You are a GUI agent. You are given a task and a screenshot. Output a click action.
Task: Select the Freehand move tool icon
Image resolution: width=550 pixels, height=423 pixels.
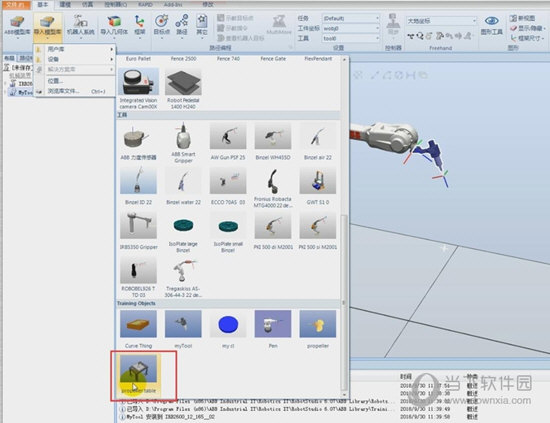click(411, 36)
